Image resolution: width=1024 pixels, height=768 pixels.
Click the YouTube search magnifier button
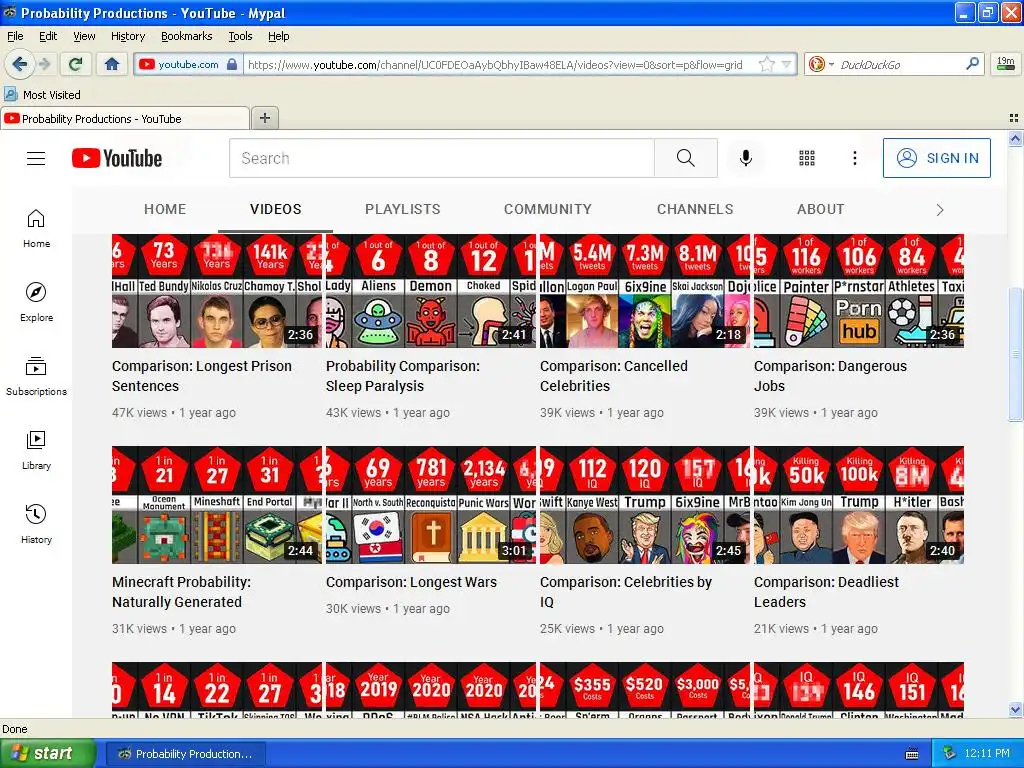pyautogui.click(x=686, y=158)
